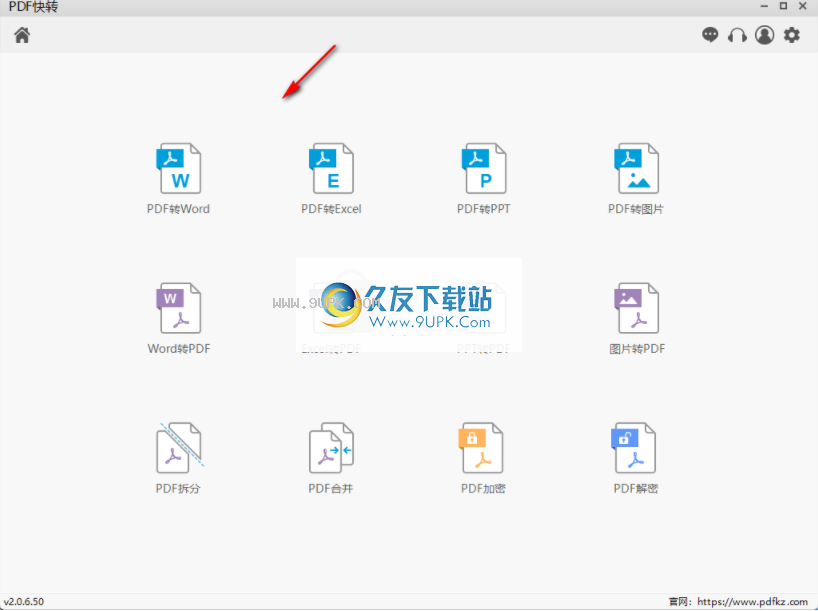
Task: Close the PDF快转 window
Action: point(803,6)
